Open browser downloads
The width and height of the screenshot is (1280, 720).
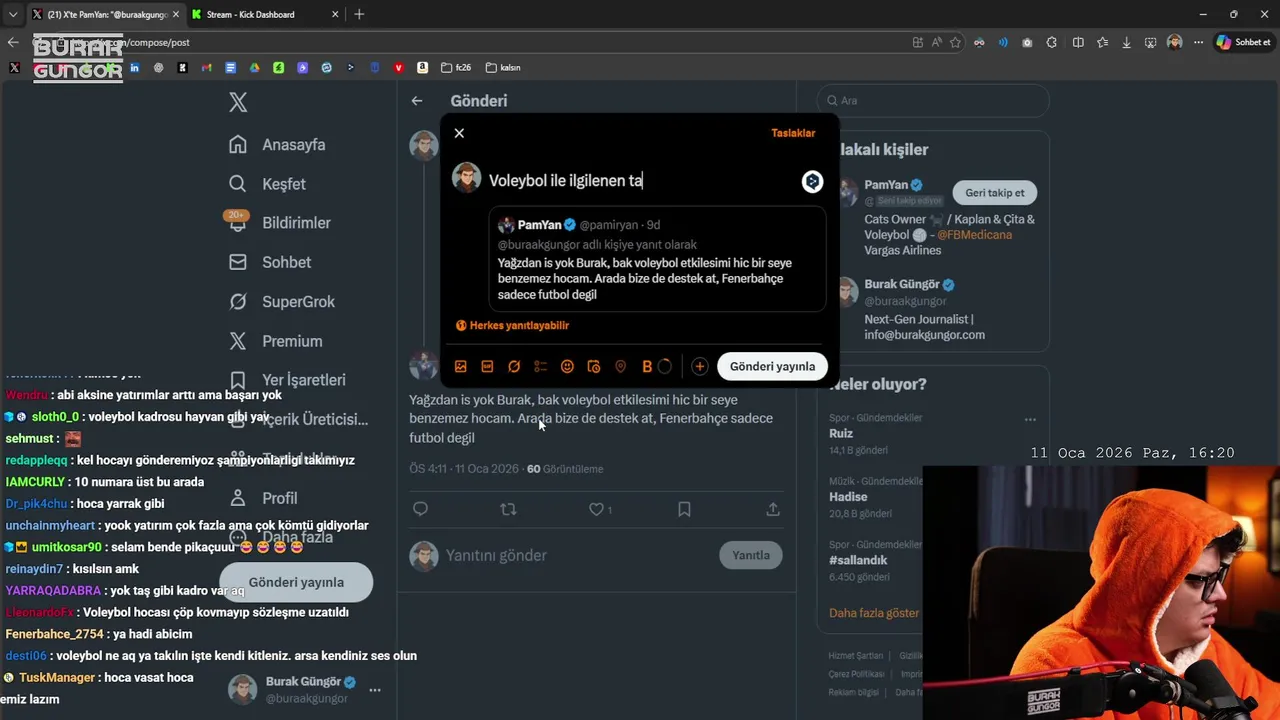coord(1127,42)
